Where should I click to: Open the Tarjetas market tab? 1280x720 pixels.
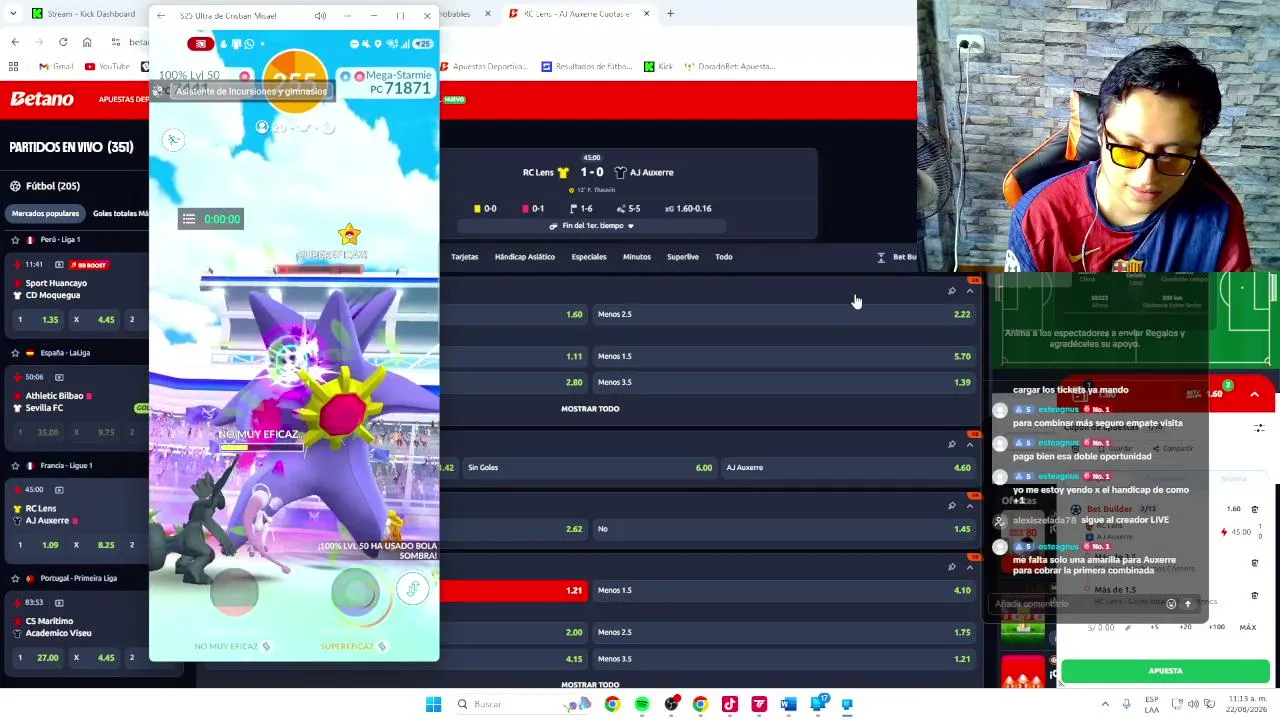point(464,257)
